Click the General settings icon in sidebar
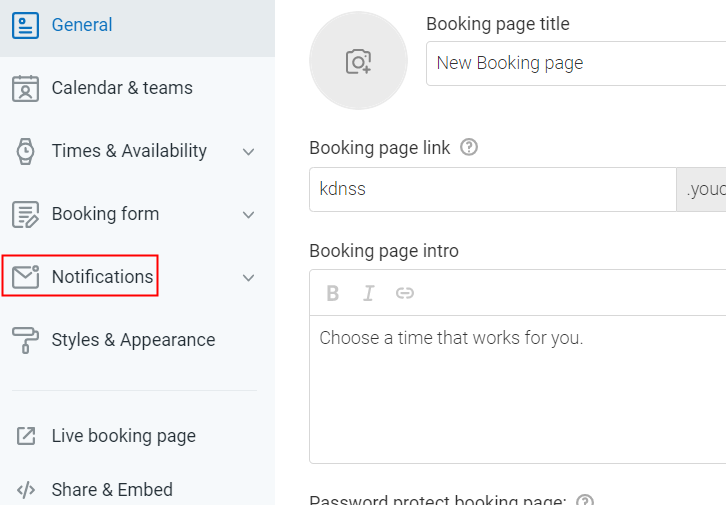This screenshot has width=726, height=505. click(x=25, y=25)
